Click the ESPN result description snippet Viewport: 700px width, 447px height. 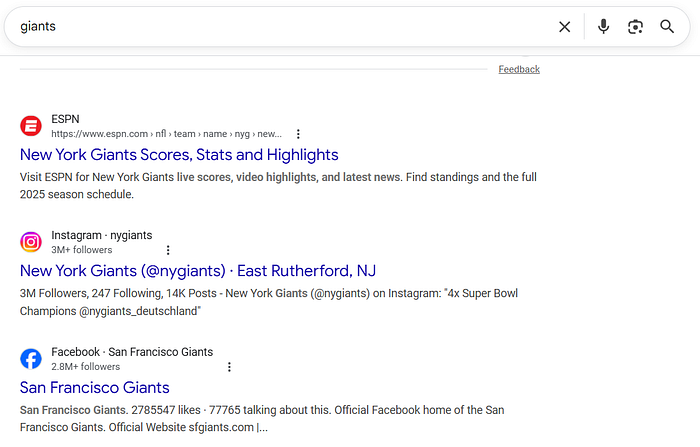[x=278, y=184]
